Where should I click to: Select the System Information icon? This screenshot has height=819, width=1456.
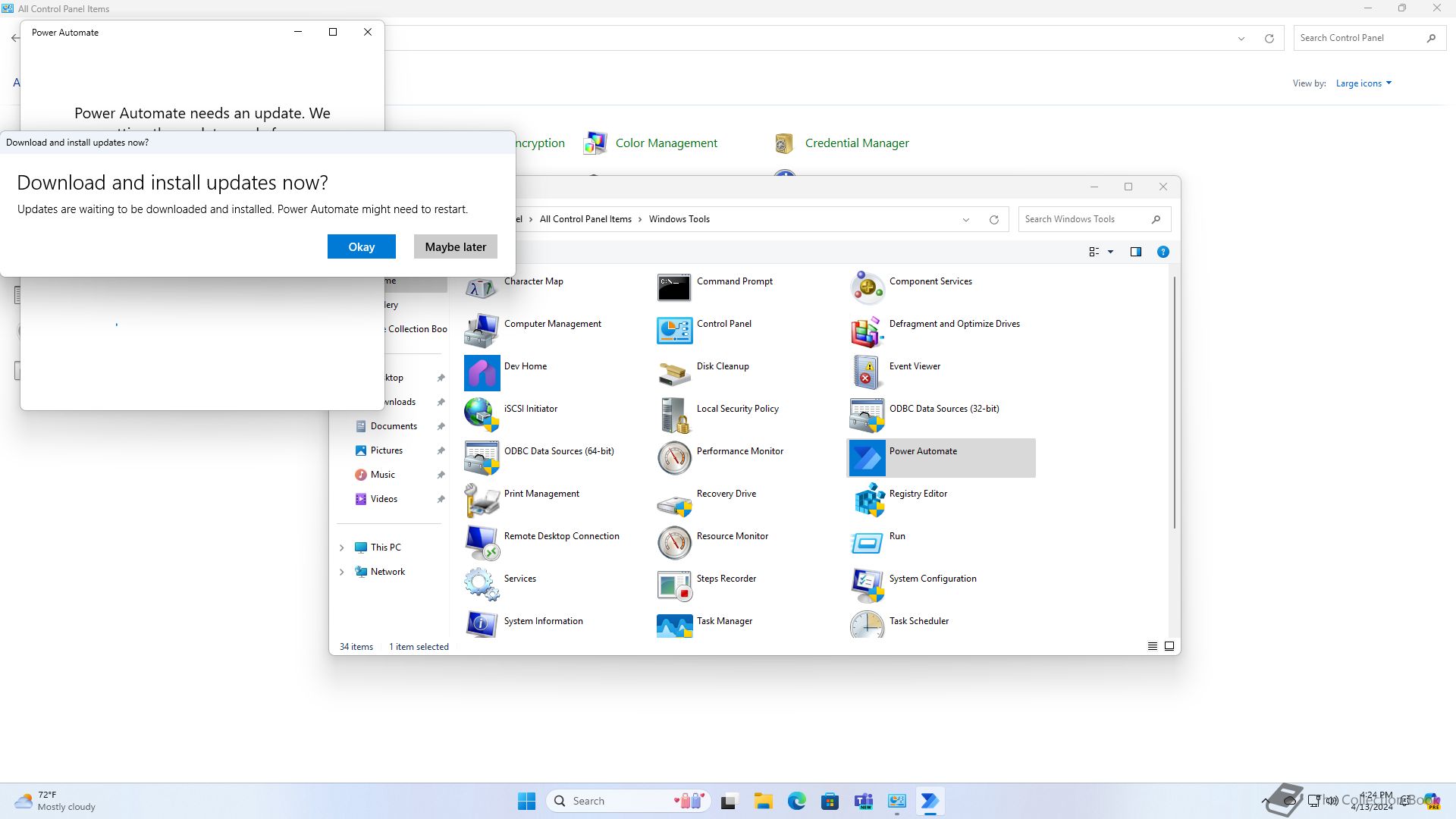(x=482, y=624)
